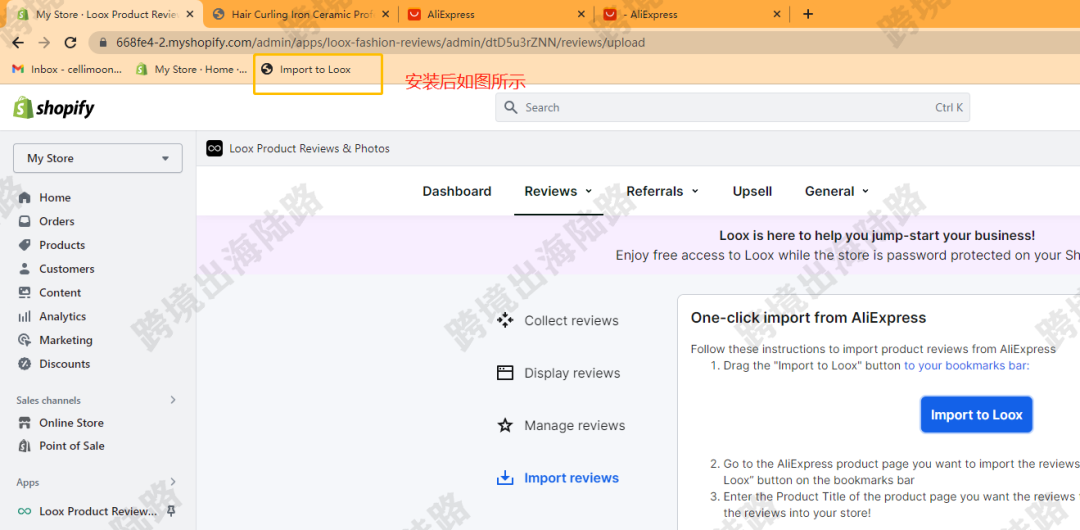The height and width of the screenshot is (530, 1080).
Task: Click the Orders inbox icon
Action: [25, 221]
